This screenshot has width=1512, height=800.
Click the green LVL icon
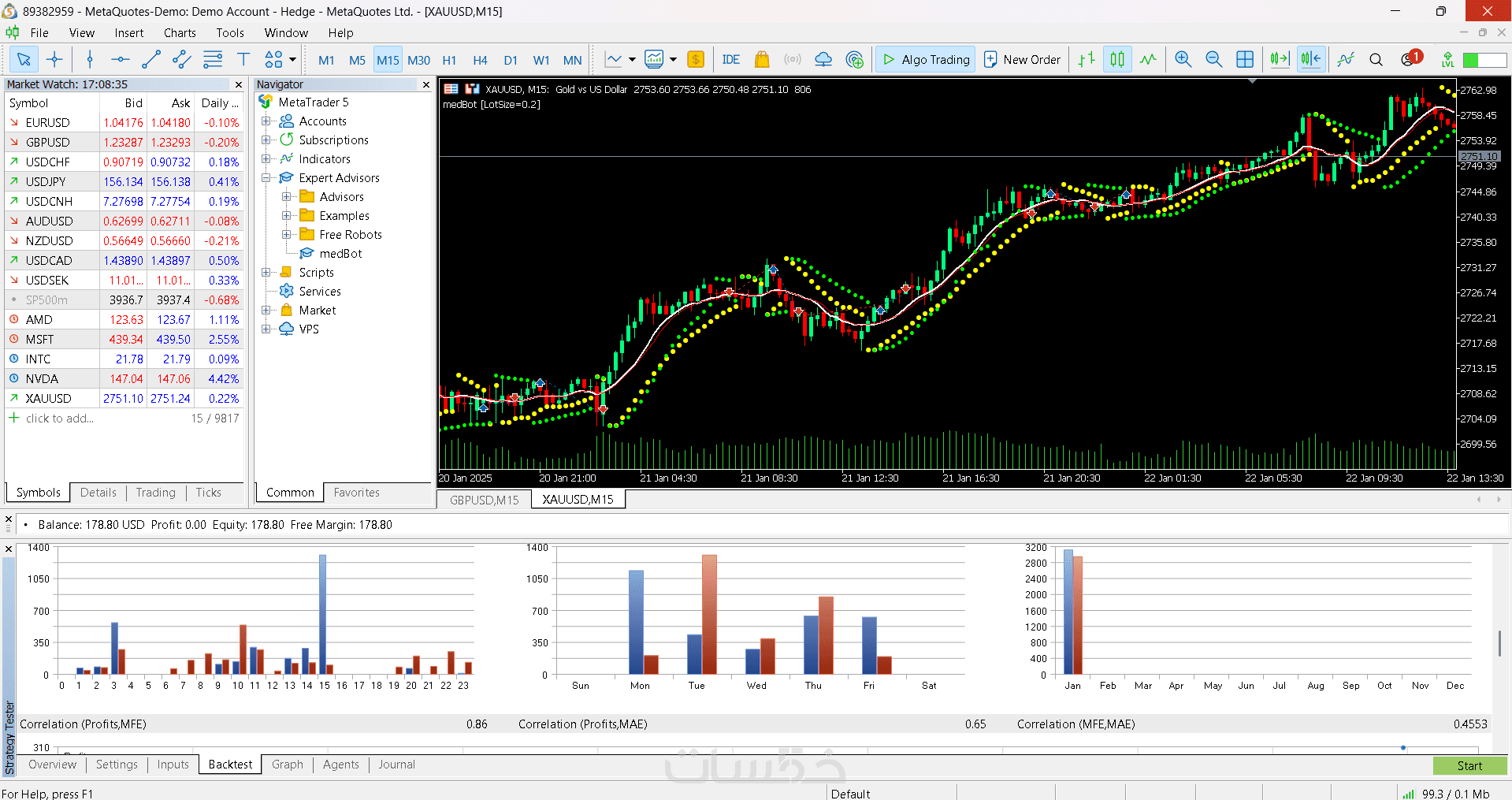pos(1447,59)
